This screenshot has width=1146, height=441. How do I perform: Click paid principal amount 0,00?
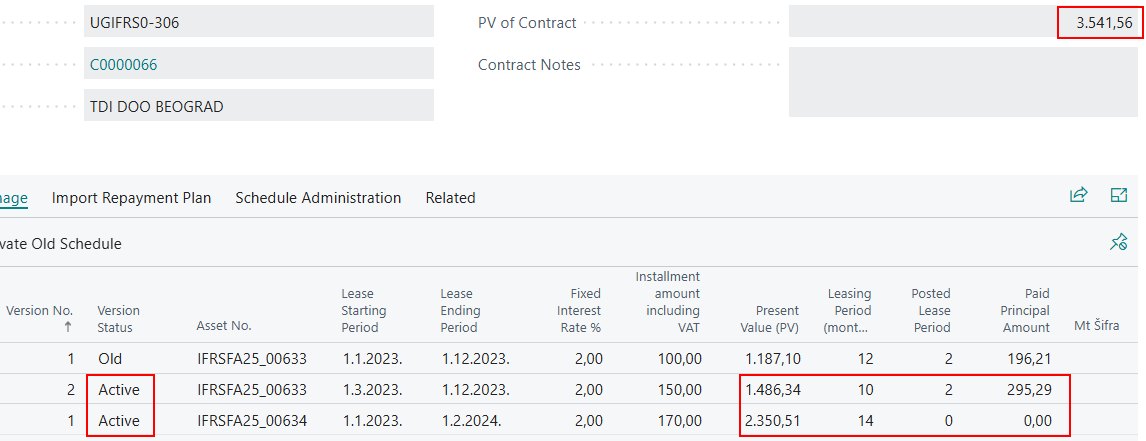(1038, 421)
